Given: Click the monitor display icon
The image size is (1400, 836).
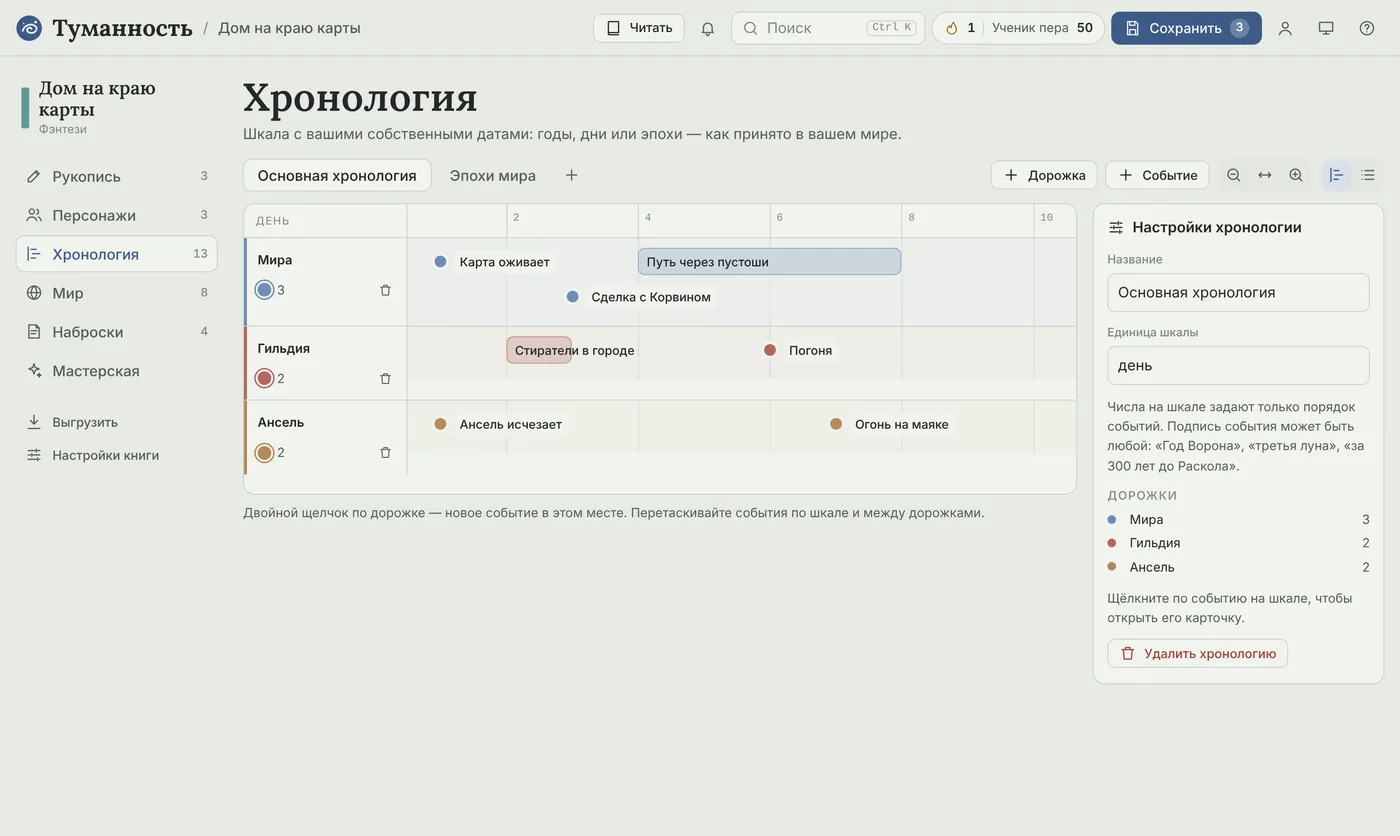Looking at the screenshot, I should coord(1326,28).
